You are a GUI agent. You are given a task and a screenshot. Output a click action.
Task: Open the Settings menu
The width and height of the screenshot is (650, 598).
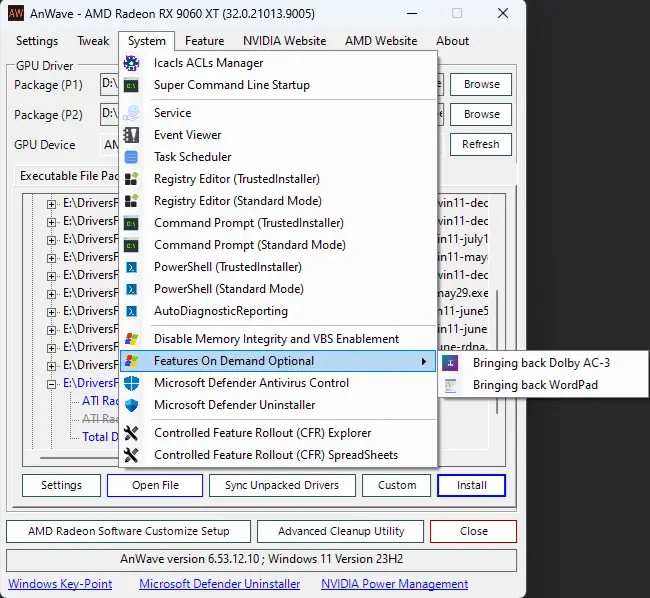click(x=37, y=41)
